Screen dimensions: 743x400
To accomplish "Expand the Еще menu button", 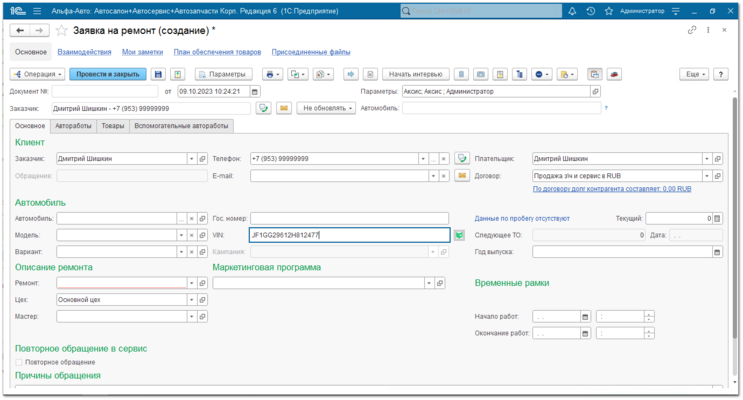I will pyautogui.click(x=694, y=74).
